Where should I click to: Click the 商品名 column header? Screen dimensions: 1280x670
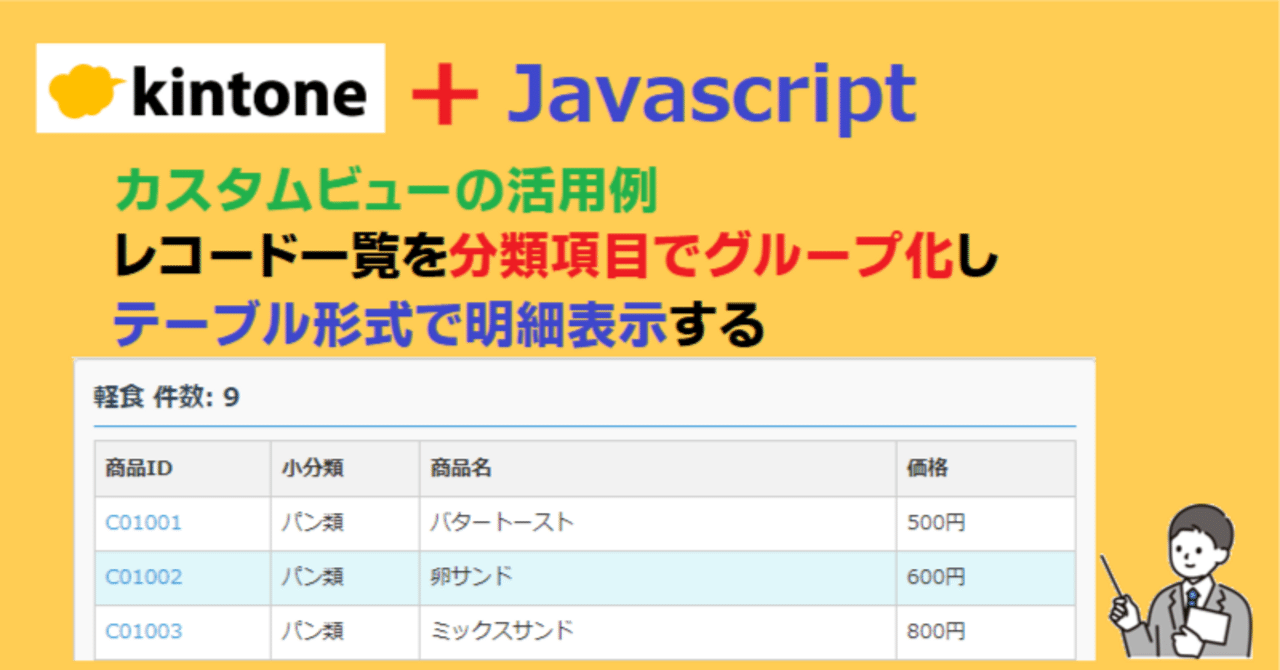pyautogui.click(x=658, y=468)
